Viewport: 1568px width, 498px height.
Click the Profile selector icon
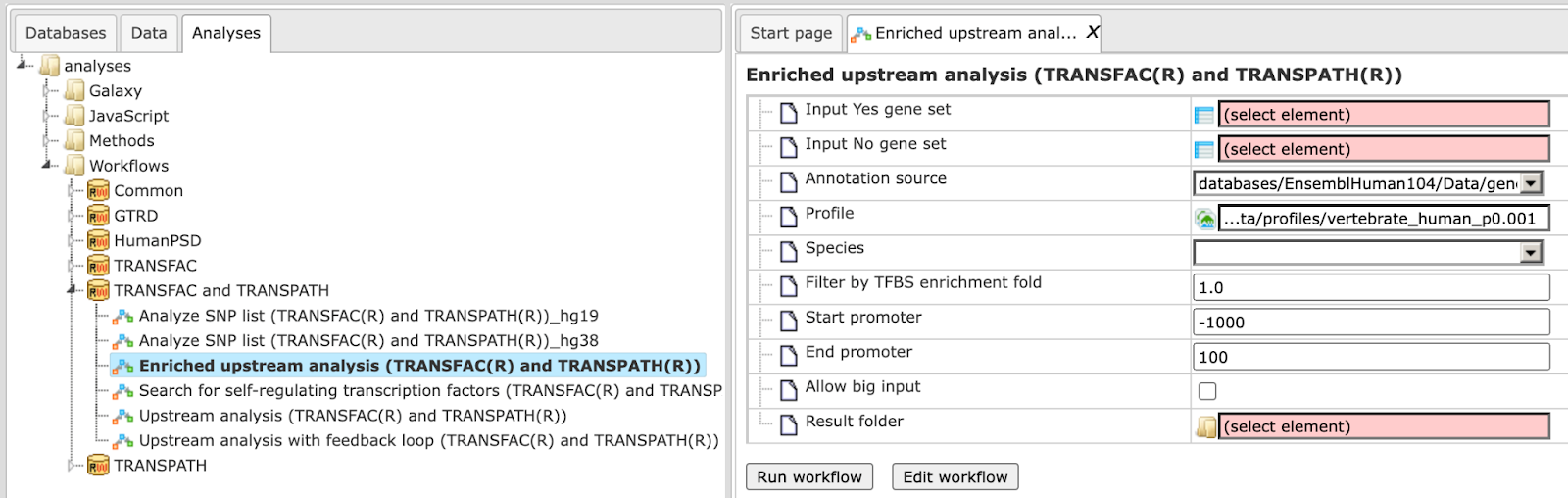[1204, 219]
